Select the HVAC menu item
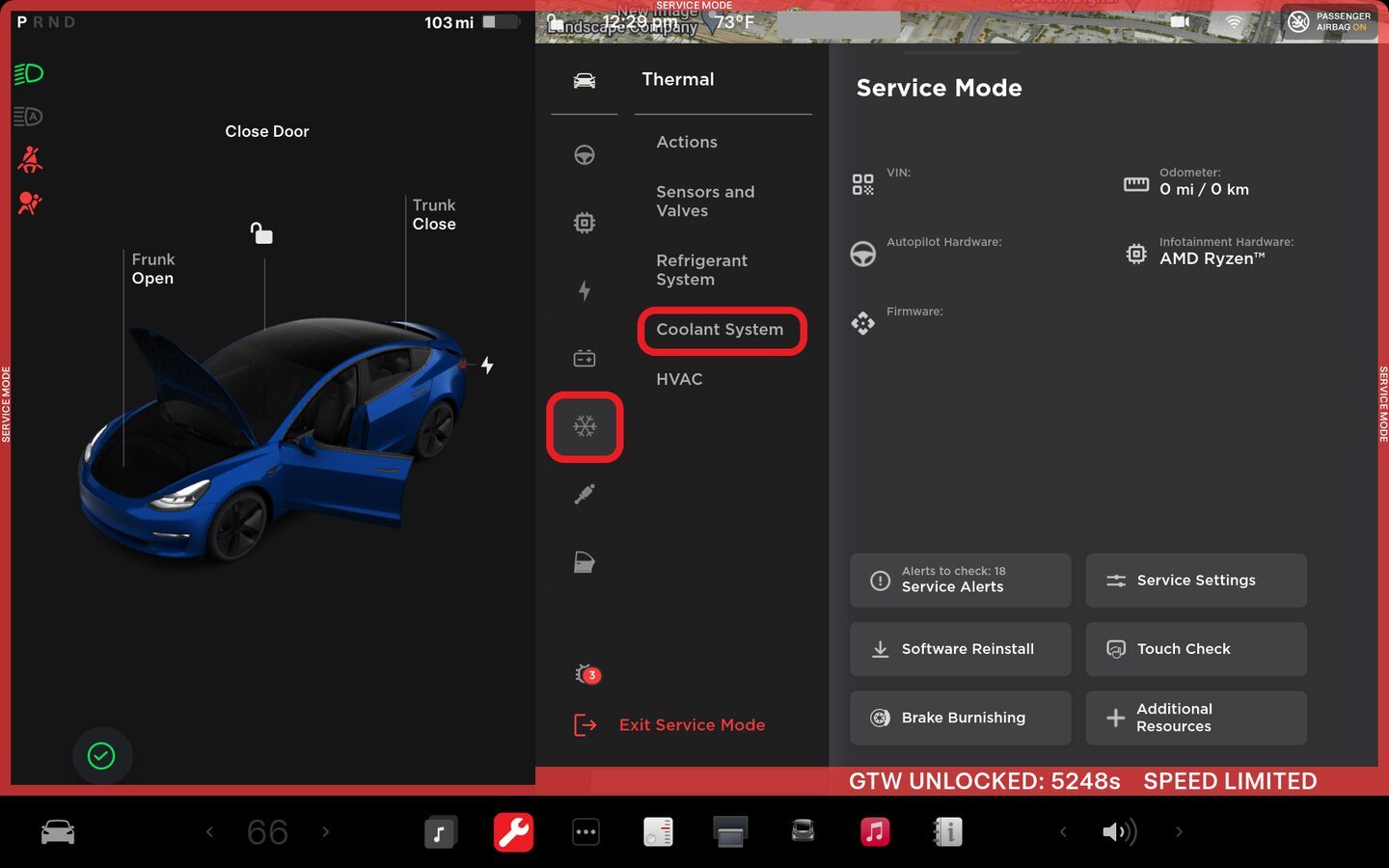This screenshot has height=868, width=1389. coord(679,379)
